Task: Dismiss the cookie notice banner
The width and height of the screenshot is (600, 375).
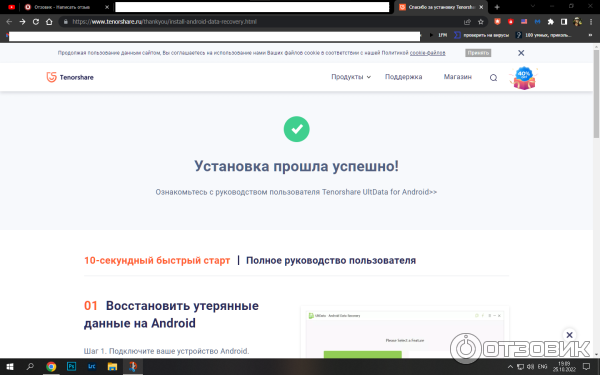Action: pyautogui.click(x=521, y=53)
